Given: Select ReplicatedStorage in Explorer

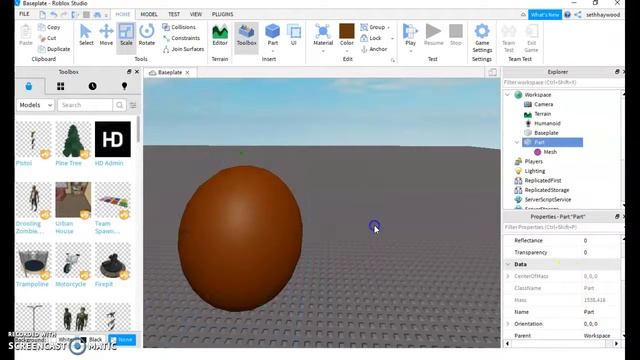Looking at the screenshot, I should (547, 190).
